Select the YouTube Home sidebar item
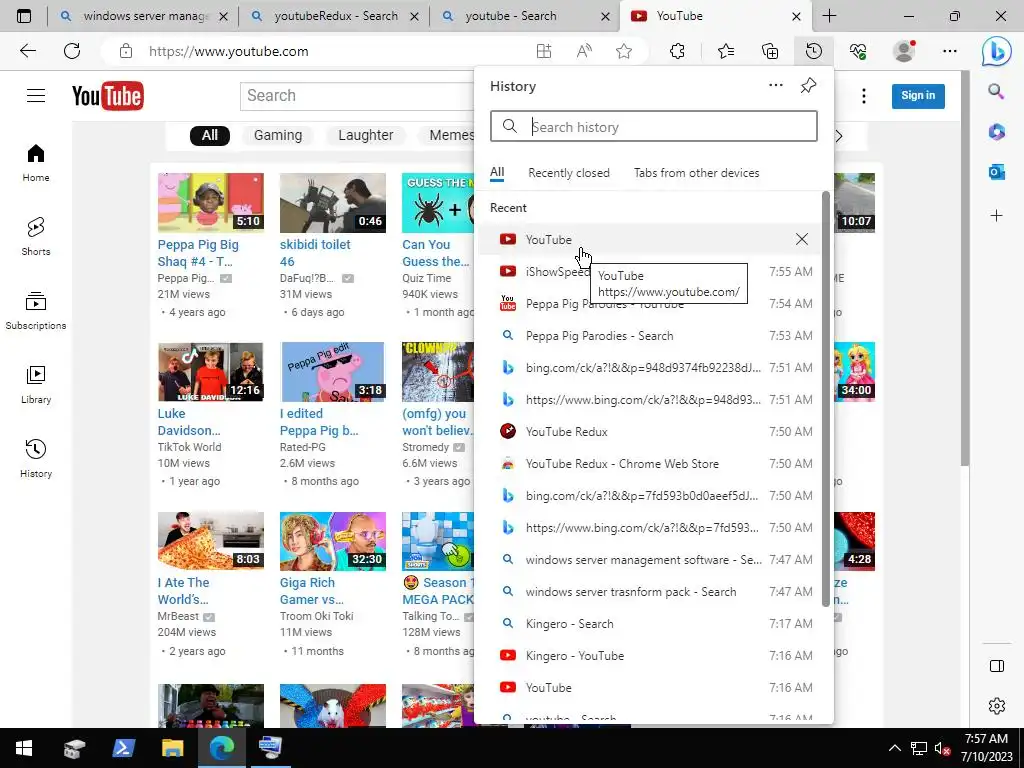The width and height of the screenshot is (1024, 768). point(36,163)
